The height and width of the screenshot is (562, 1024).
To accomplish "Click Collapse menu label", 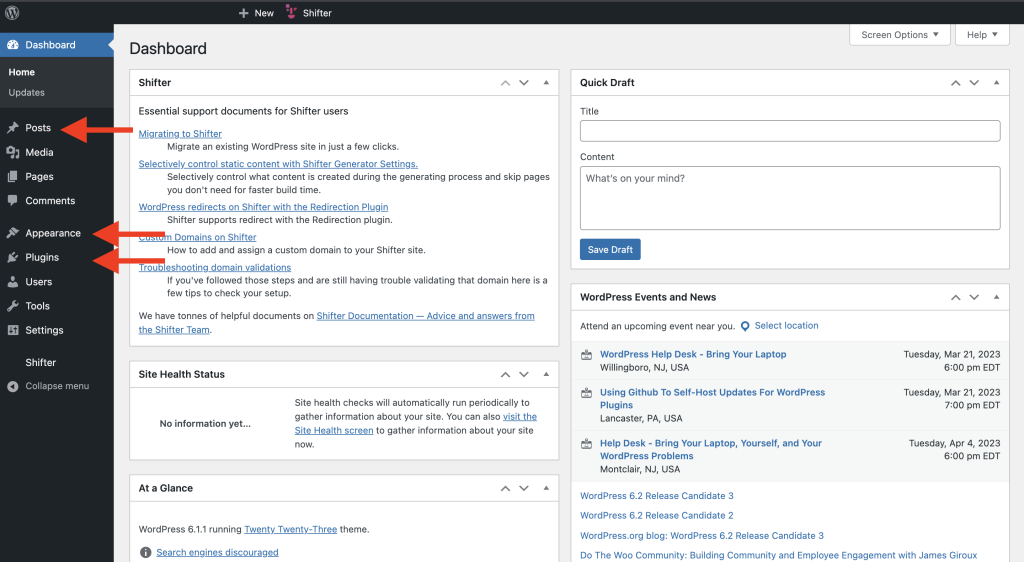I will point(57,386).
